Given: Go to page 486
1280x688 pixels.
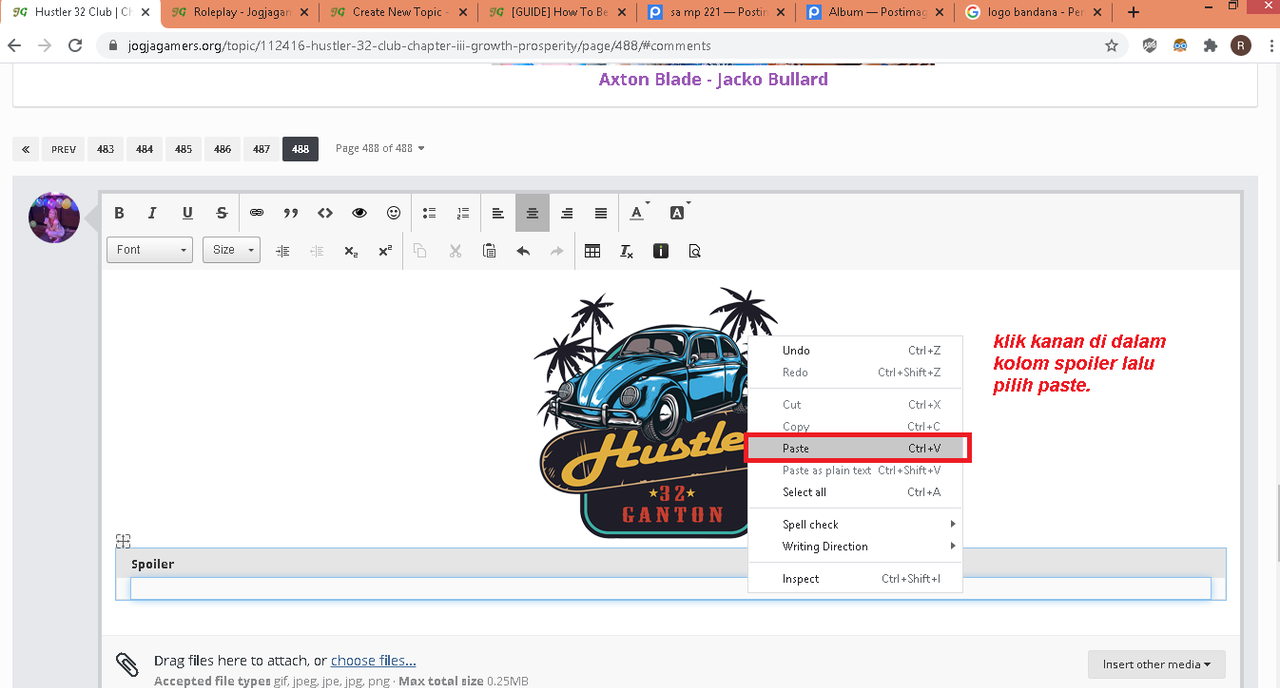Looking at the screenshot, I should coord(222,149).
